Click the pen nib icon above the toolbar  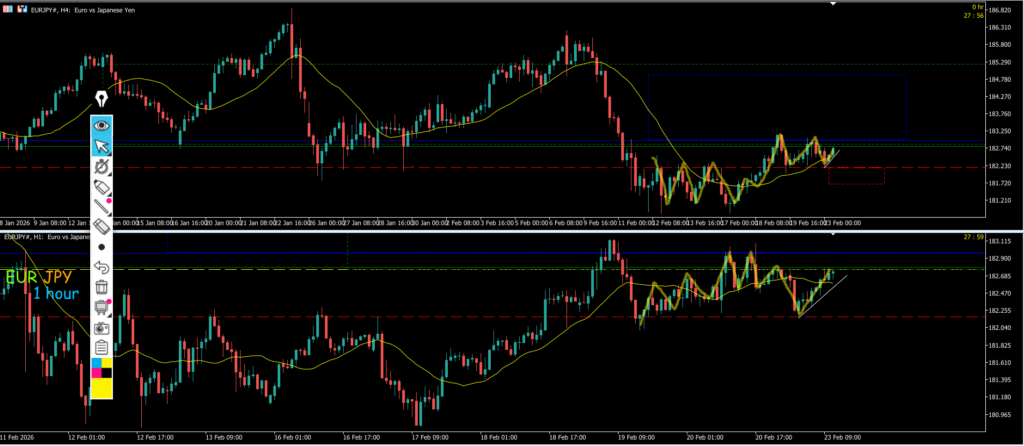pyautogui.click(x=101, y=99)
